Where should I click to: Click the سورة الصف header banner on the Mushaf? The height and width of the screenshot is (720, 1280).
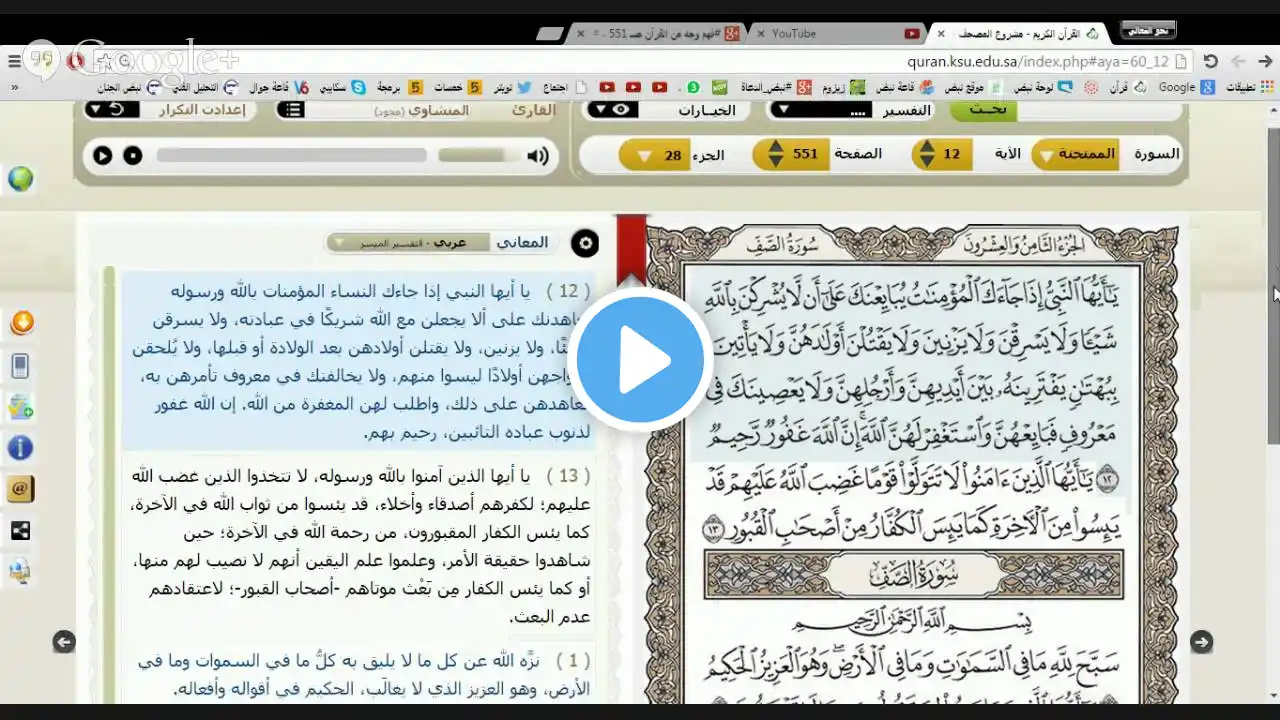[913, 575]
